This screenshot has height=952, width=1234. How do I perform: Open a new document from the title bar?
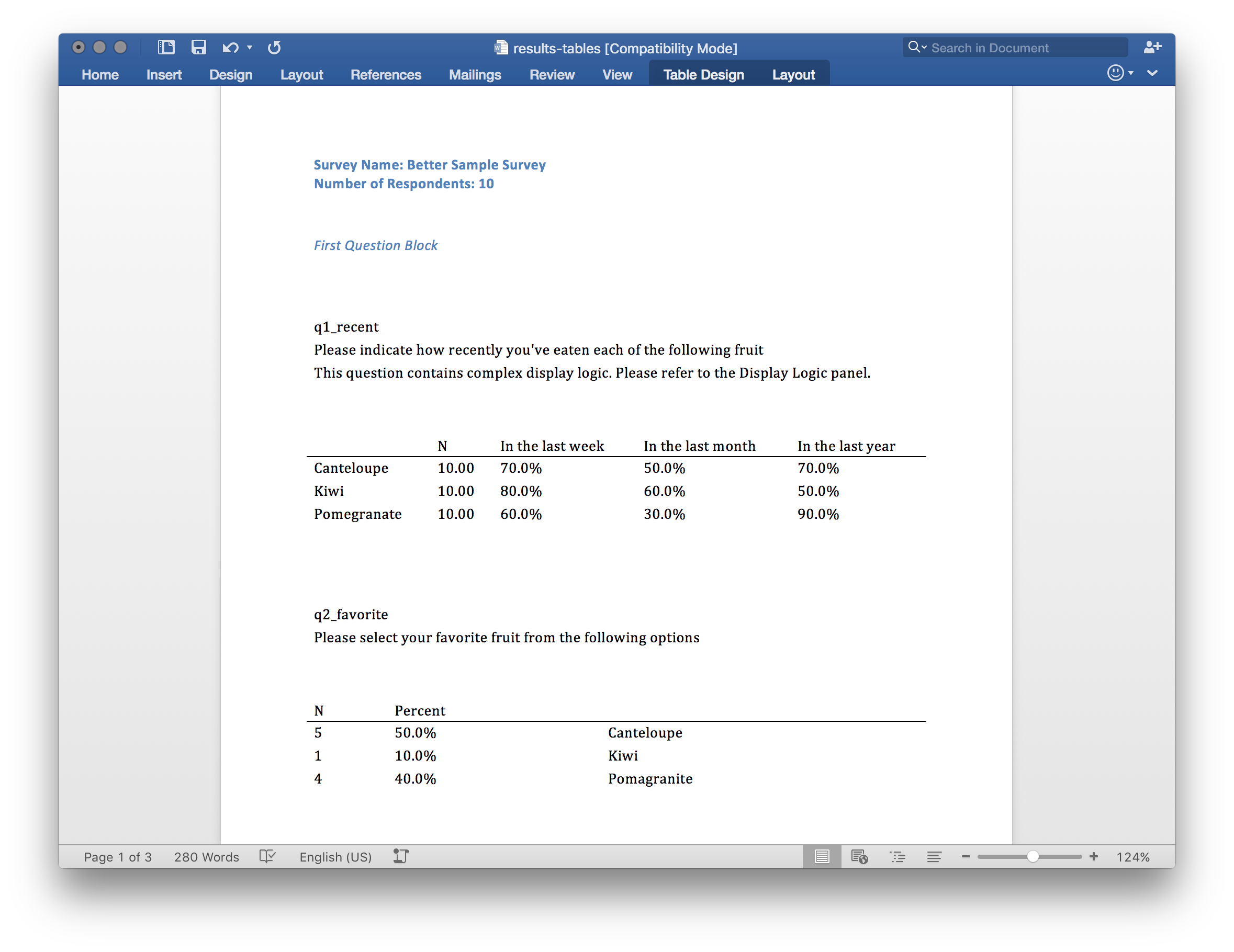click(166, 48)
